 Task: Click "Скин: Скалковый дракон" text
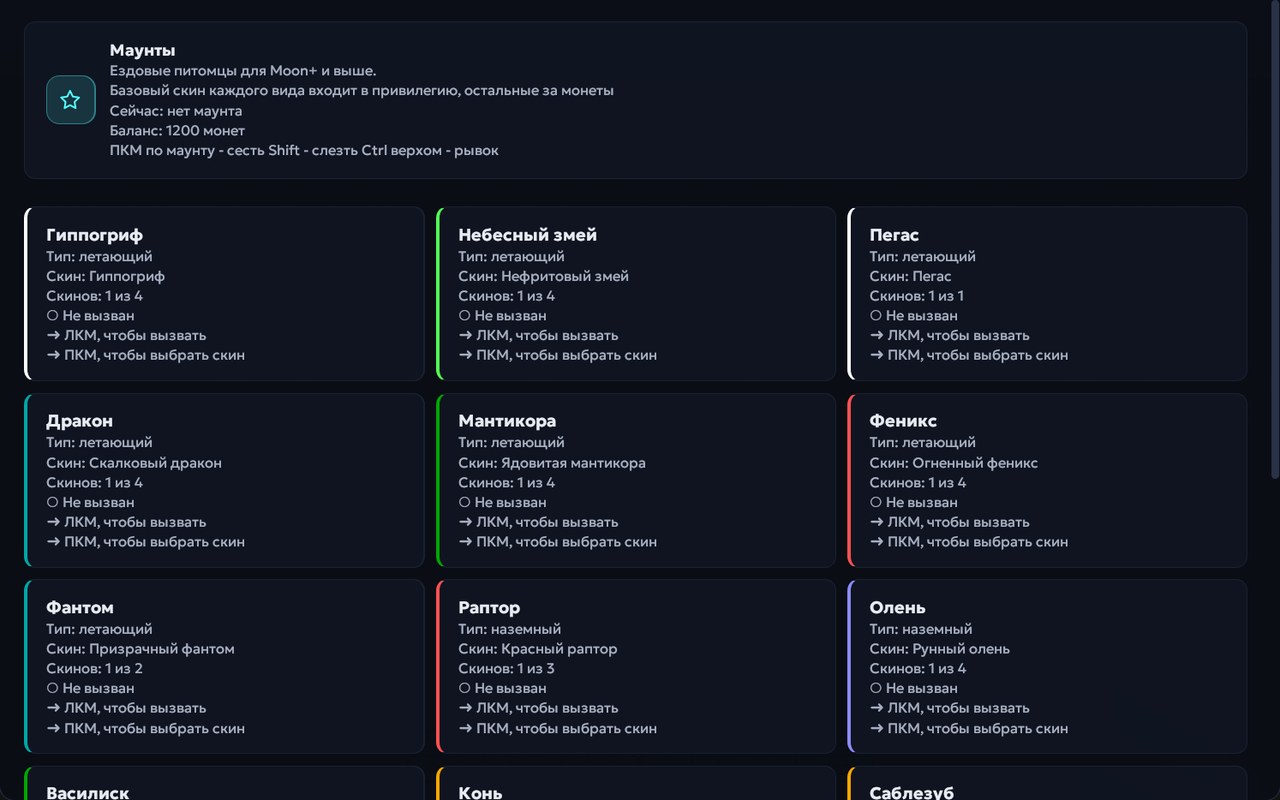[134, 463]
